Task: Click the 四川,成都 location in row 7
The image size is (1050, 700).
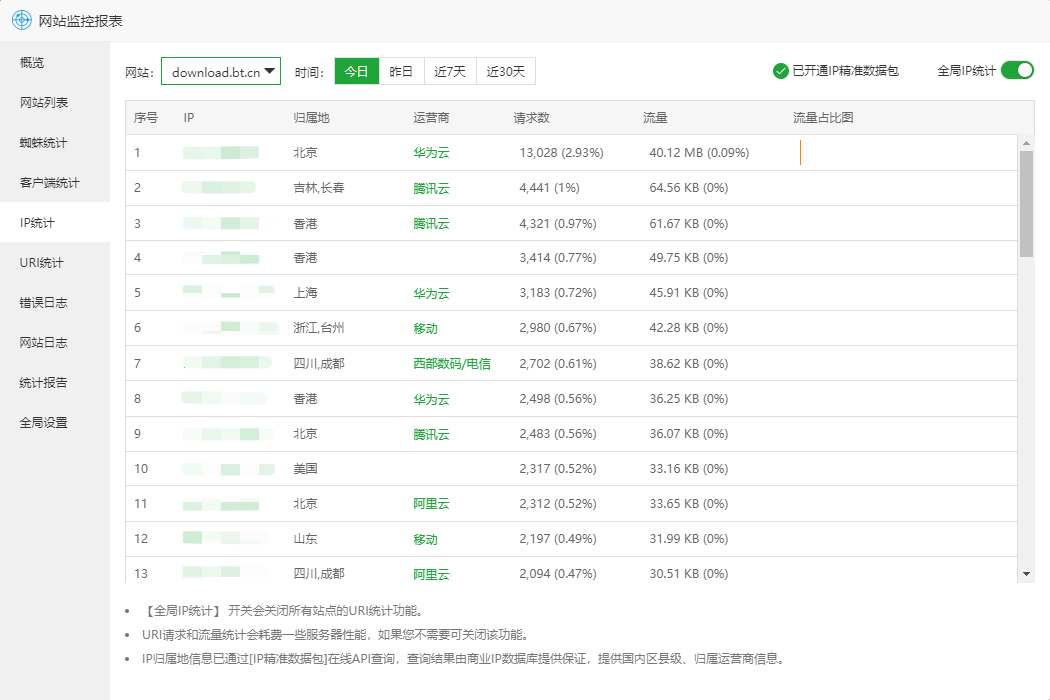Action: tap(319, 364)
